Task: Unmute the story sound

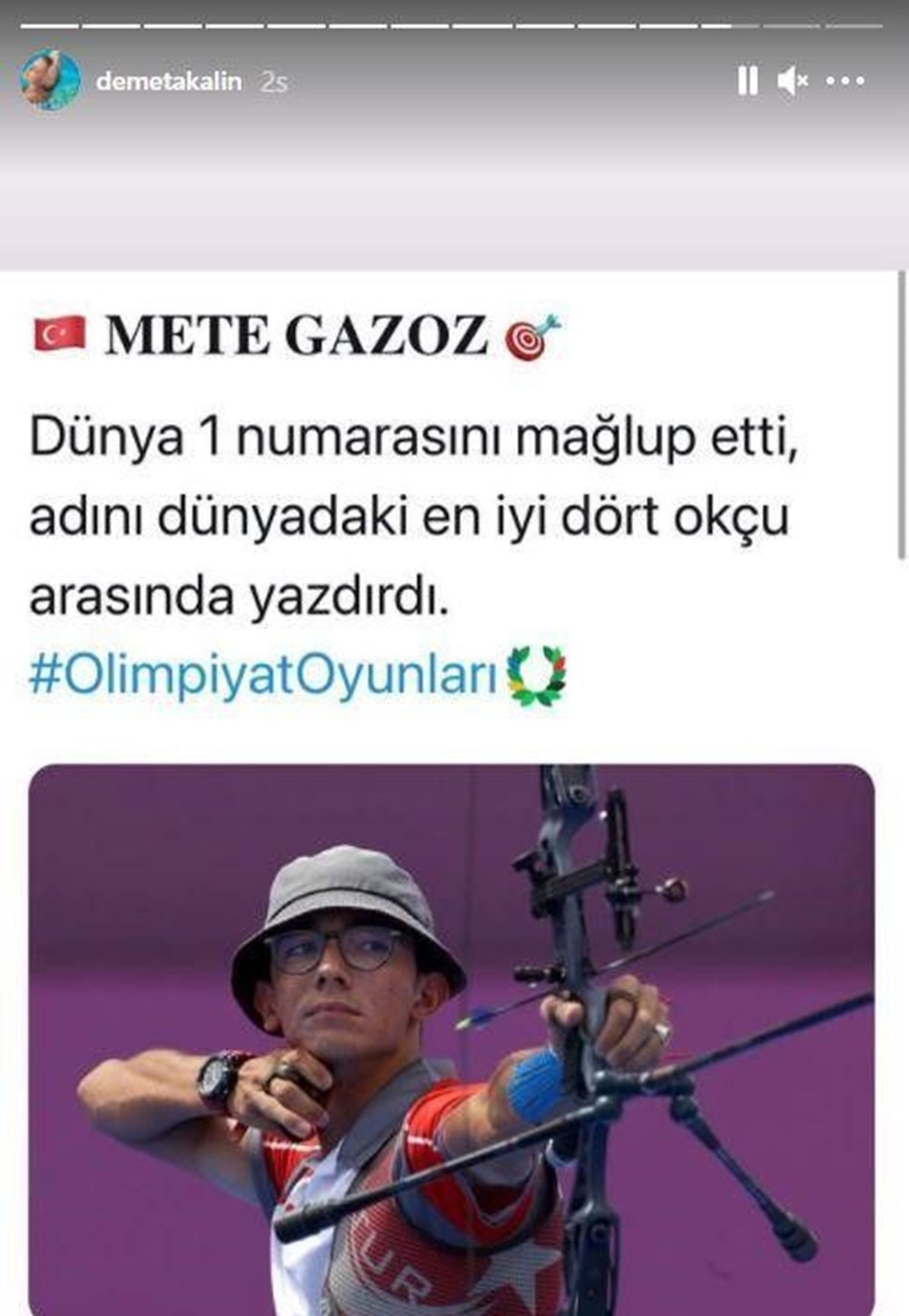Action: coord(793,82)
